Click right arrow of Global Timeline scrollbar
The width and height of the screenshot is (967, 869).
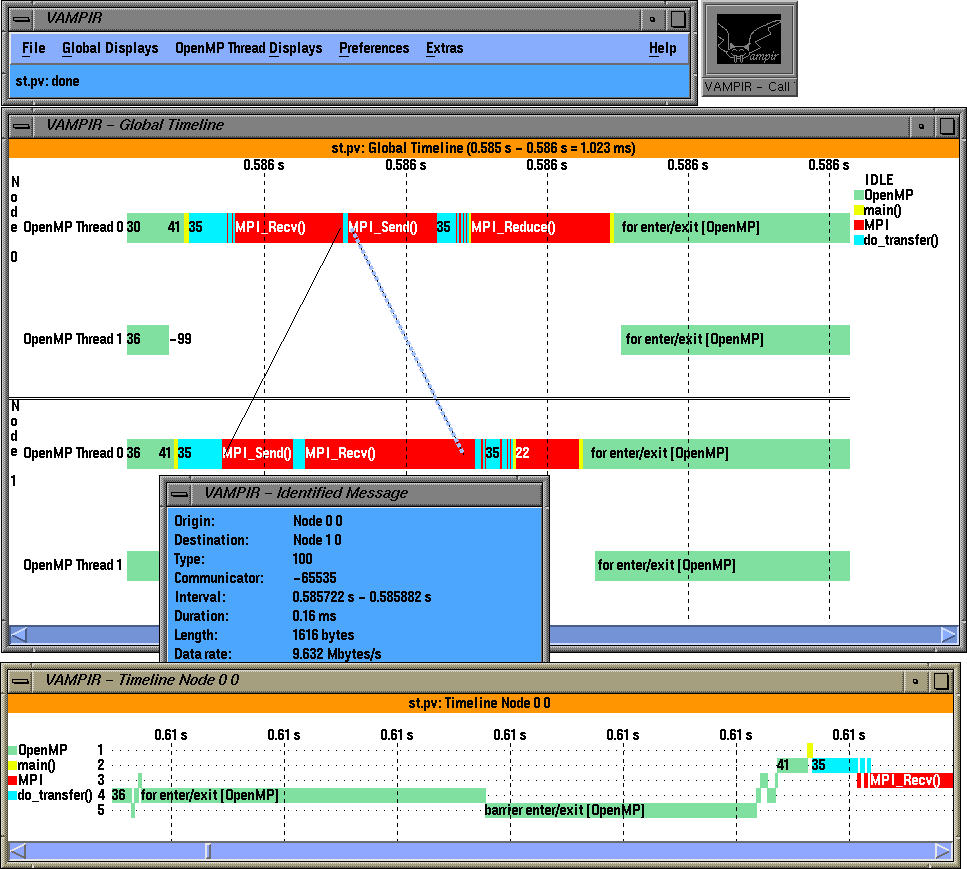pos(948,634)
